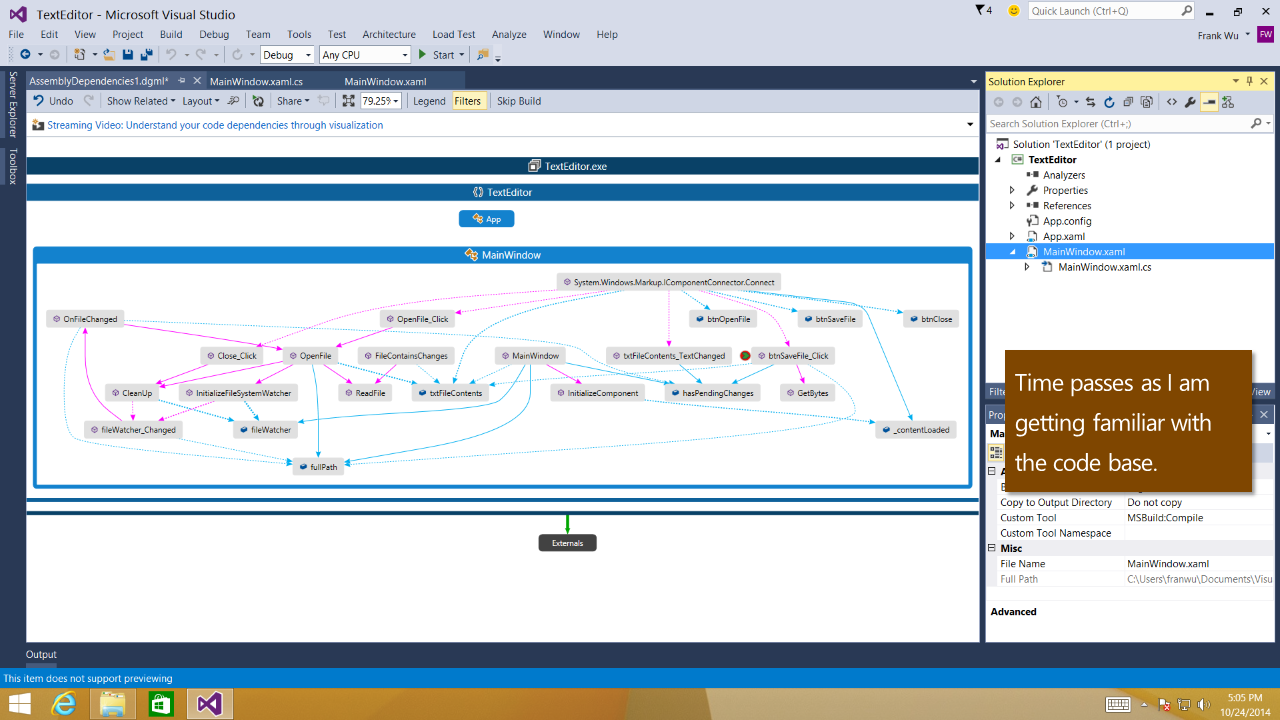Open the Share dropdown
Viewport: 1280px width, 720px height.
tap(293, 101)
